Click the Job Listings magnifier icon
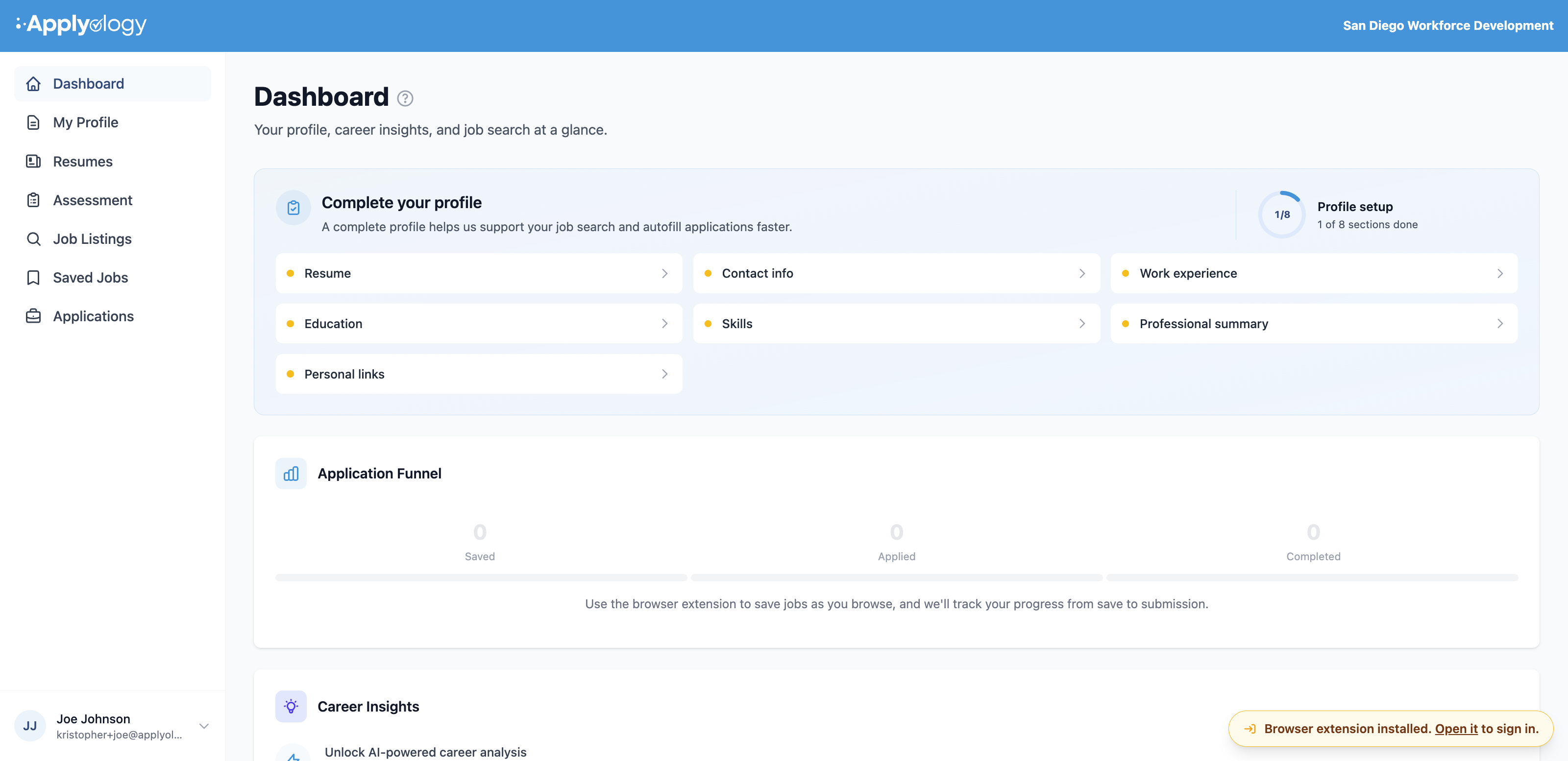 point(33,239)
